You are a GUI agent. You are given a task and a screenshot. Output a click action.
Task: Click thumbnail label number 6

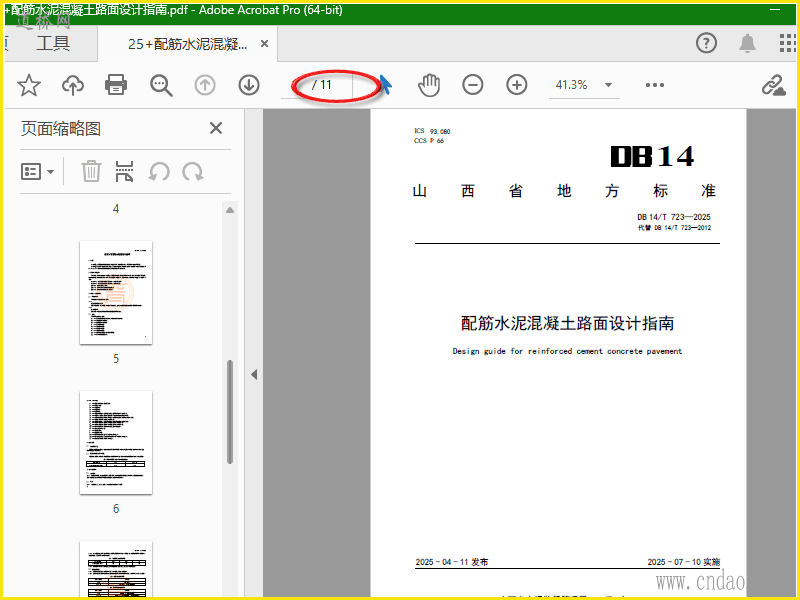(x=116, y=509)
